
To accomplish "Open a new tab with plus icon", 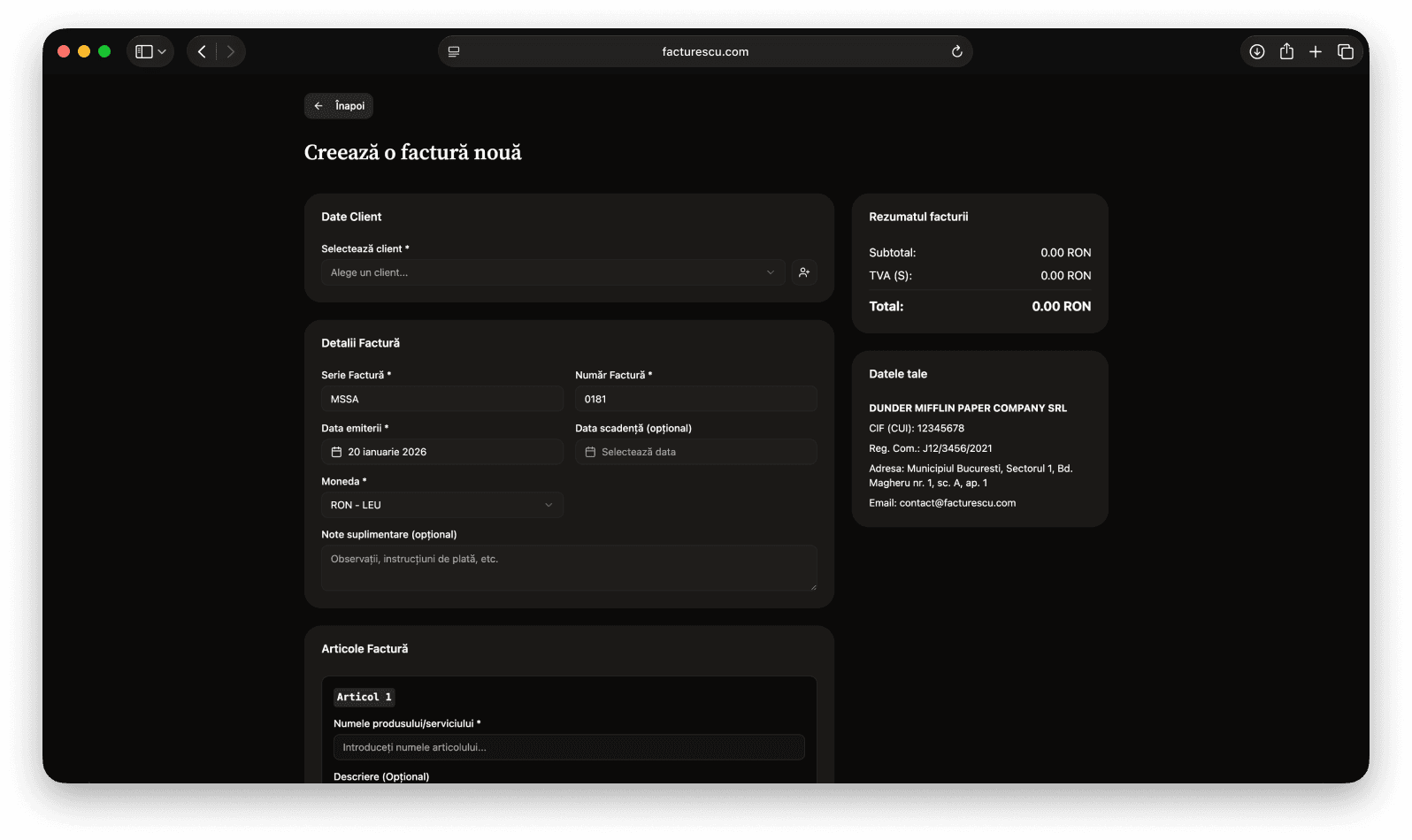I will coord(1316,51).
